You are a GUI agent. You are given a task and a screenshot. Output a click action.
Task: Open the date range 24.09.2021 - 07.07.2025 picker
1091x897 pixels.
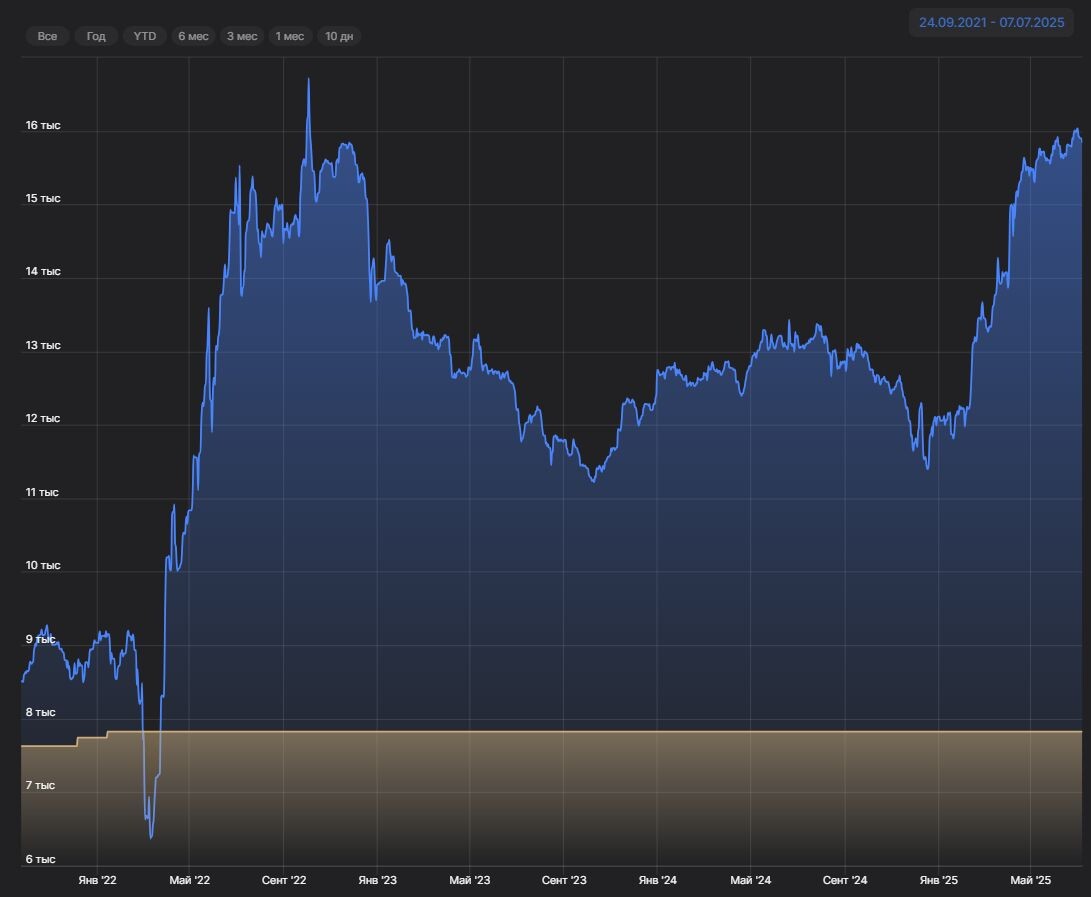992,22
